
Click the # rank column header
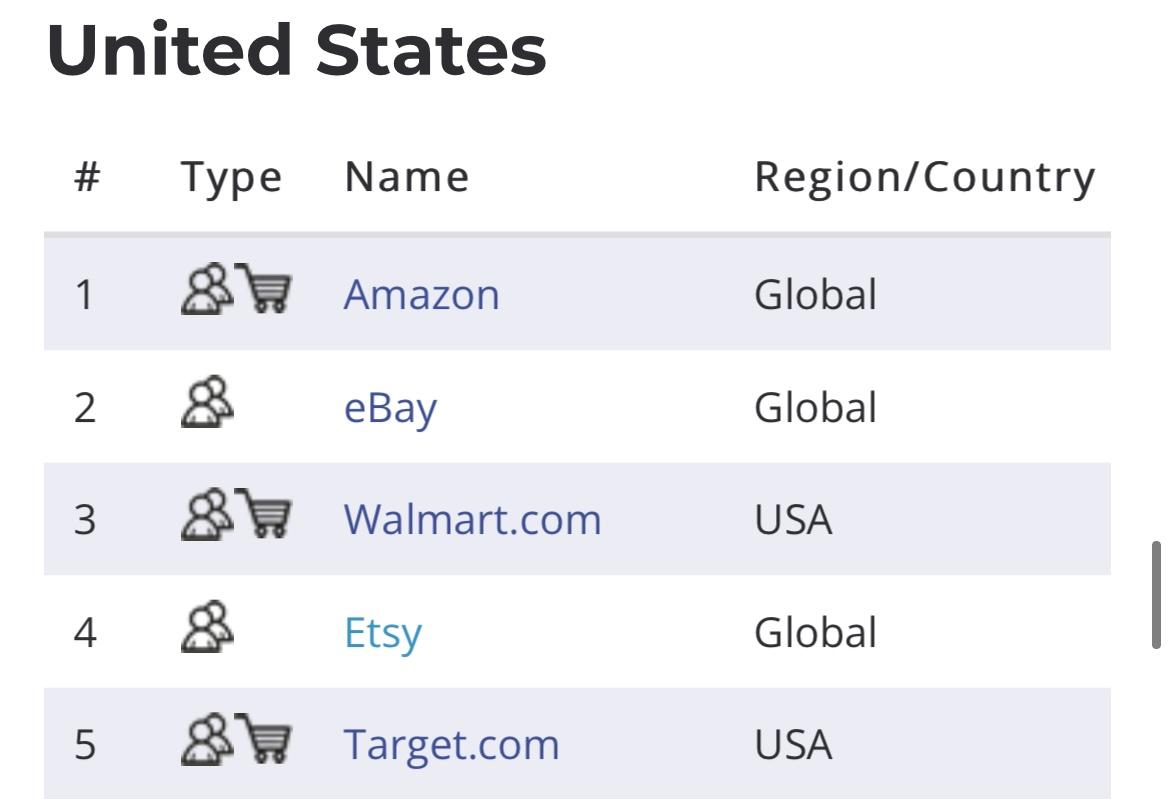tap(87, 178)
